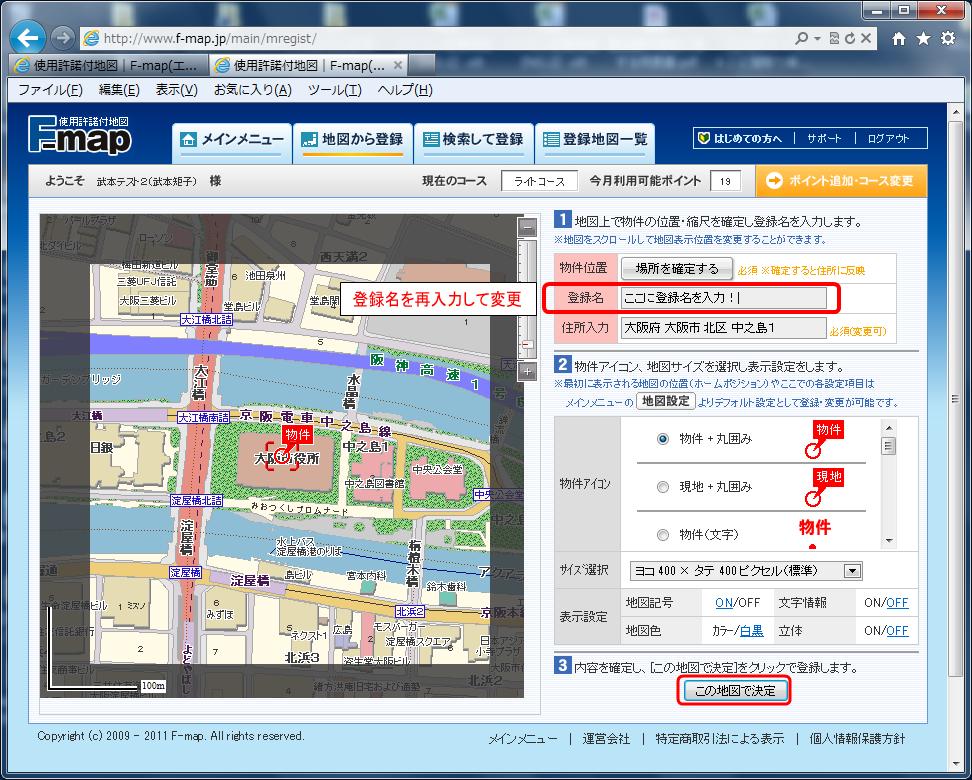Click the shield icon beside はじめての方へ
This screenshot has height=780, width=972.
click(x=705, y=137)
